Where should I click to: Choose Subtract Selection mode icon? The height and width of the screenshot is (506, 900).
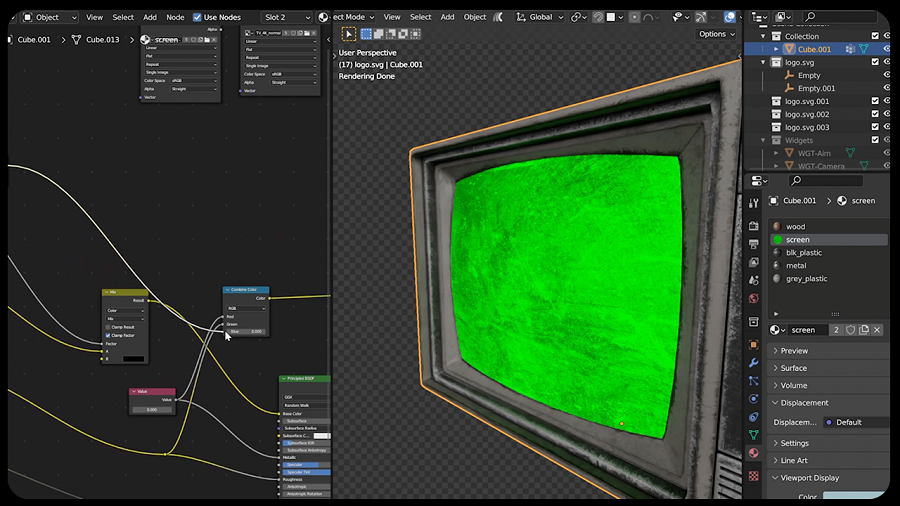390,34
